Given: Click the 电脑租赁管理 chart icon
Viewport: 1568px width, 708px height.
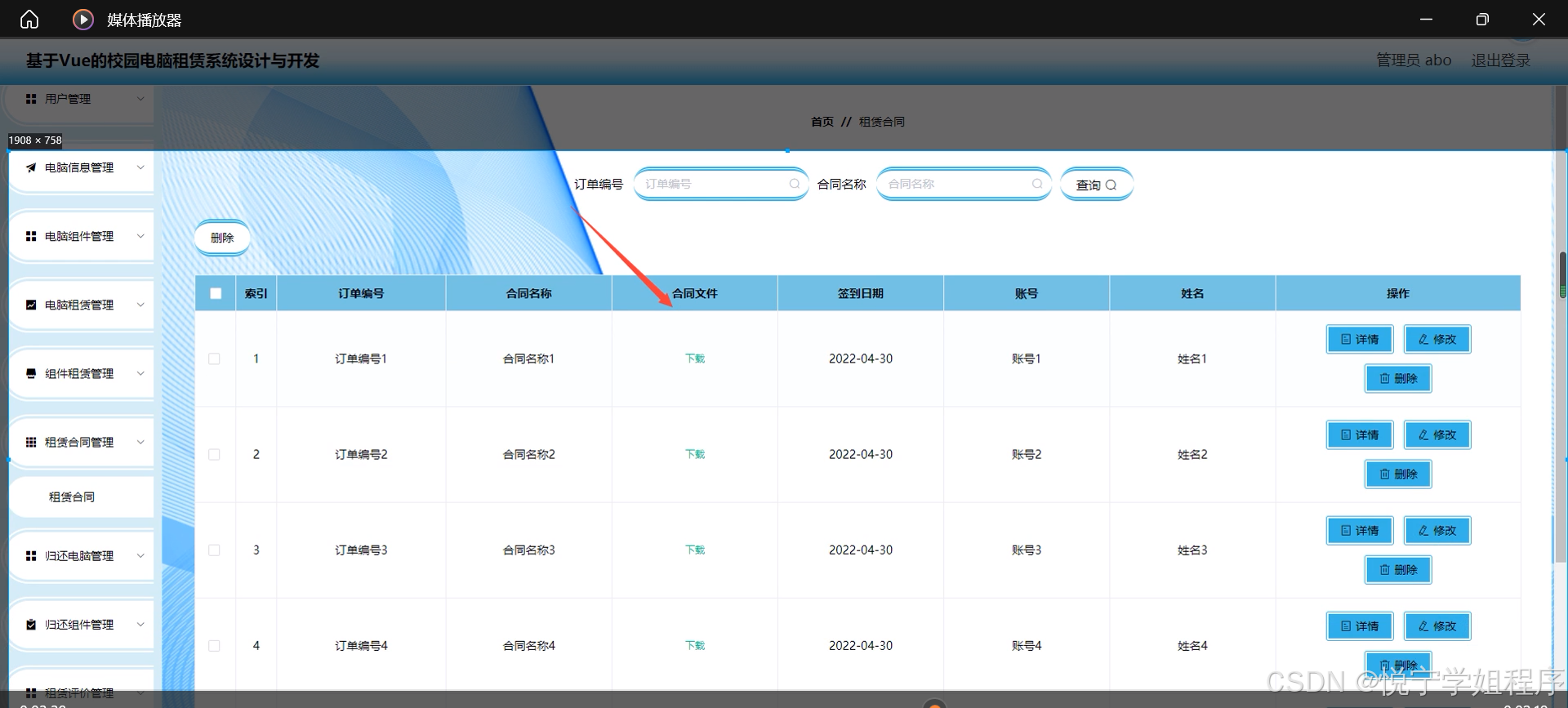Looking at the screenshot, I should coord(31,305).
